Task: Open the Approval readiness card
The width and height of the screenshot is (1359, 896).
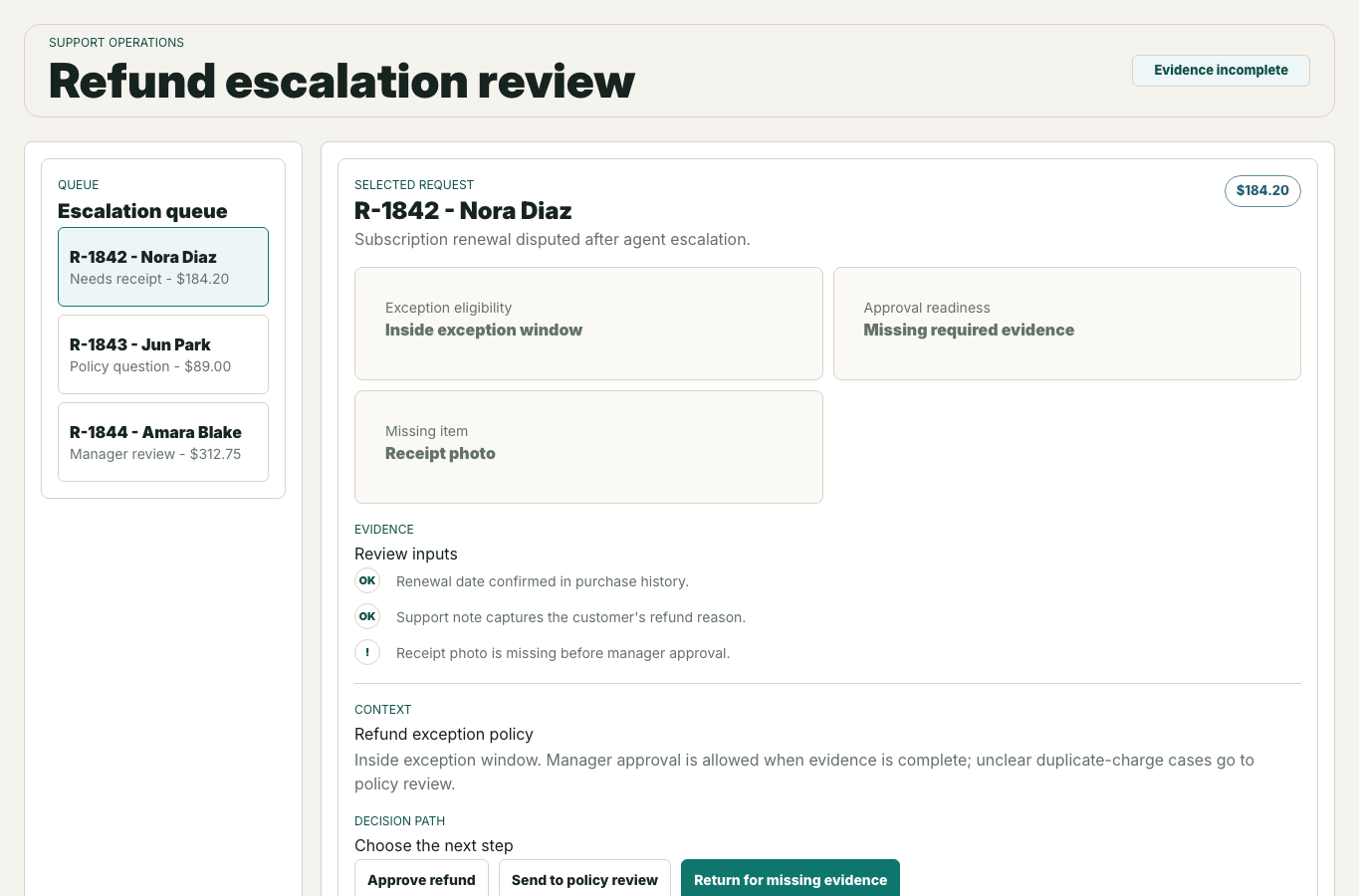Action: click(x=1067, y=324)
